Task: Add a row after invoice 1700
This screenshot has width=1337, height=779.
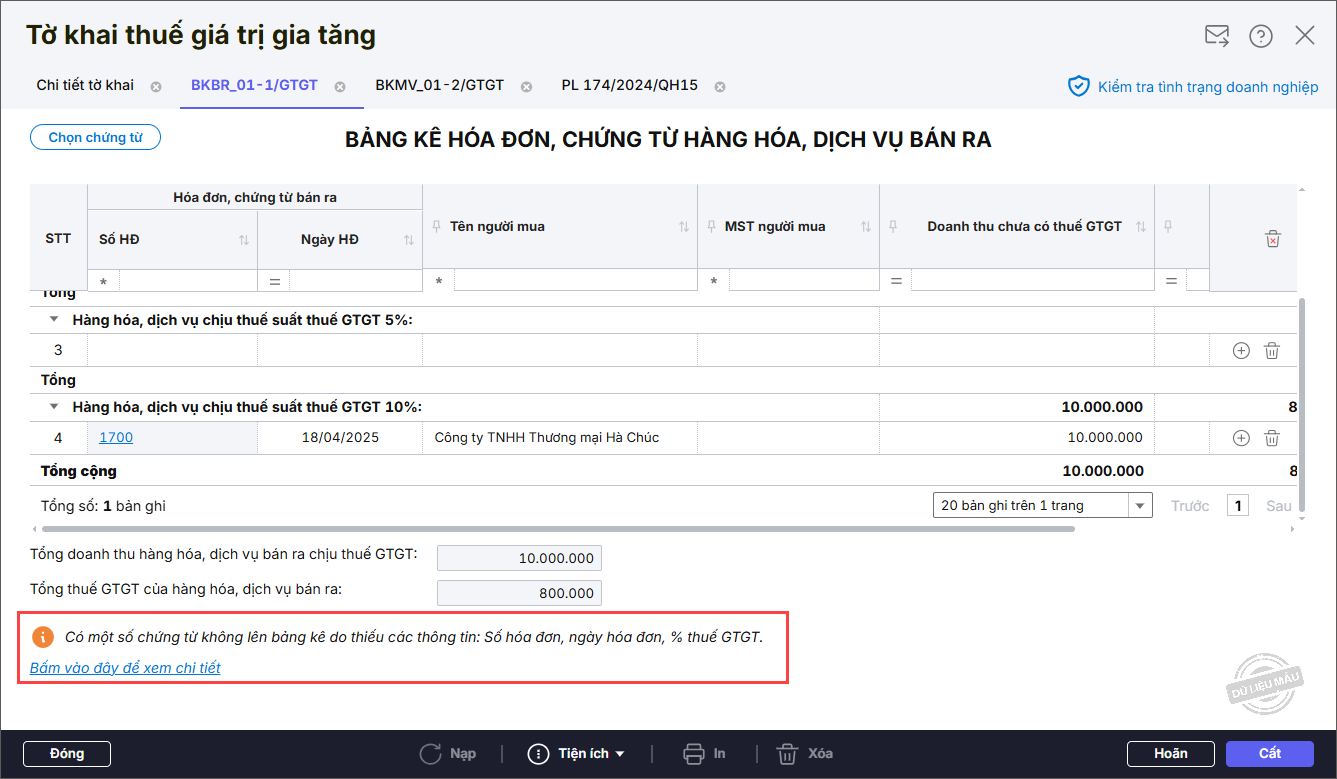Action: tap(1241, 438)
